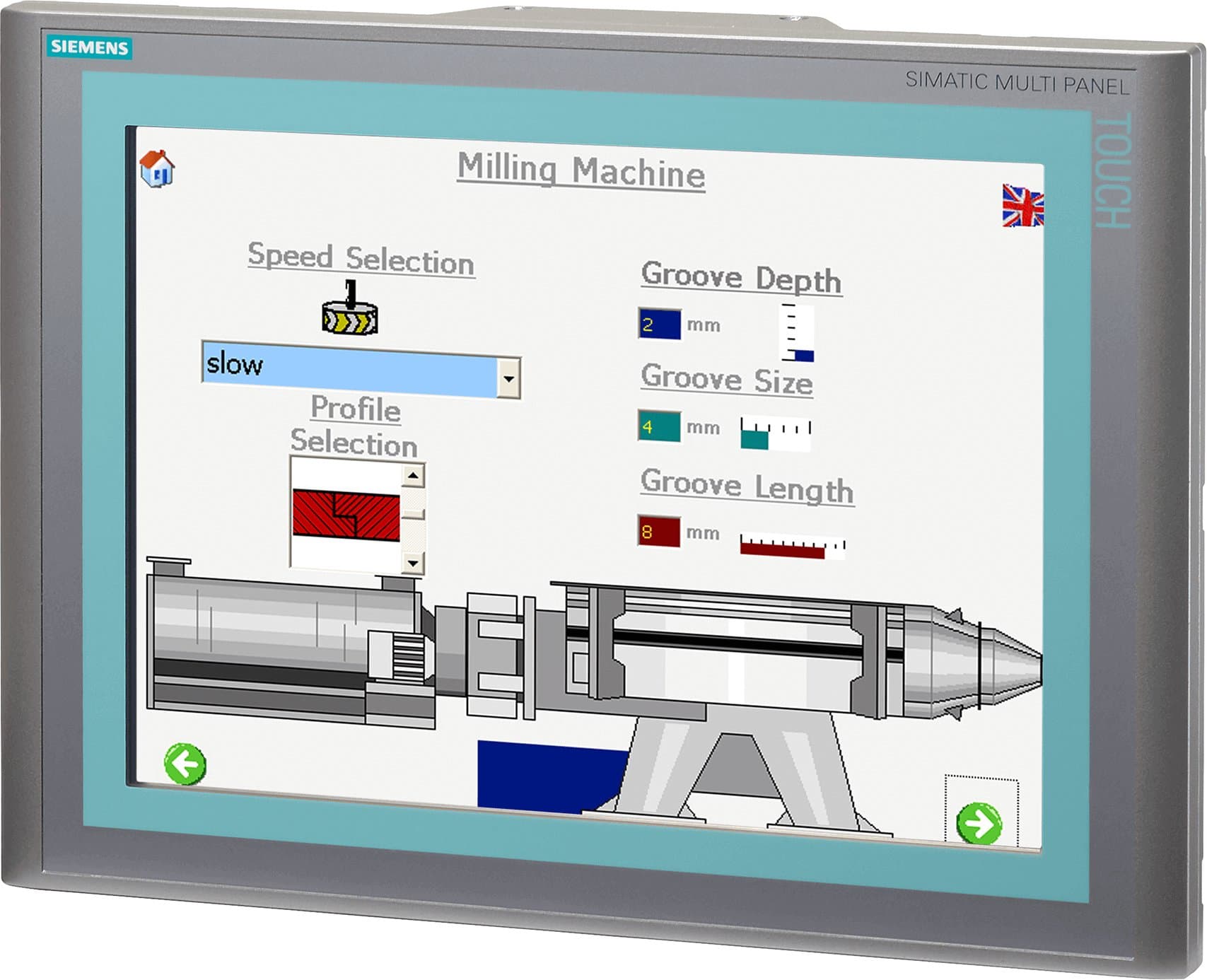Click the 'Speed Selection' heading
Viewport: 1207px width, 980px height.
click(x=361, y=258)
